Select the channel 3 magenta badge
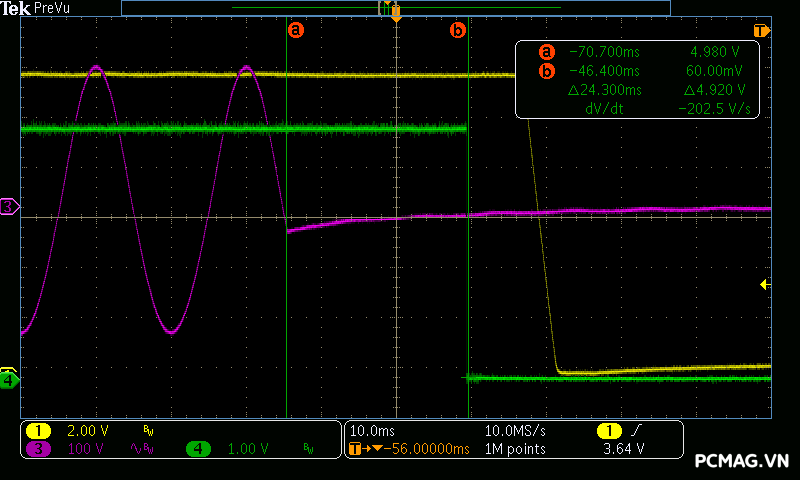This screenshot has height=480, width=800. pyautogui.click(x=38, y=449)
